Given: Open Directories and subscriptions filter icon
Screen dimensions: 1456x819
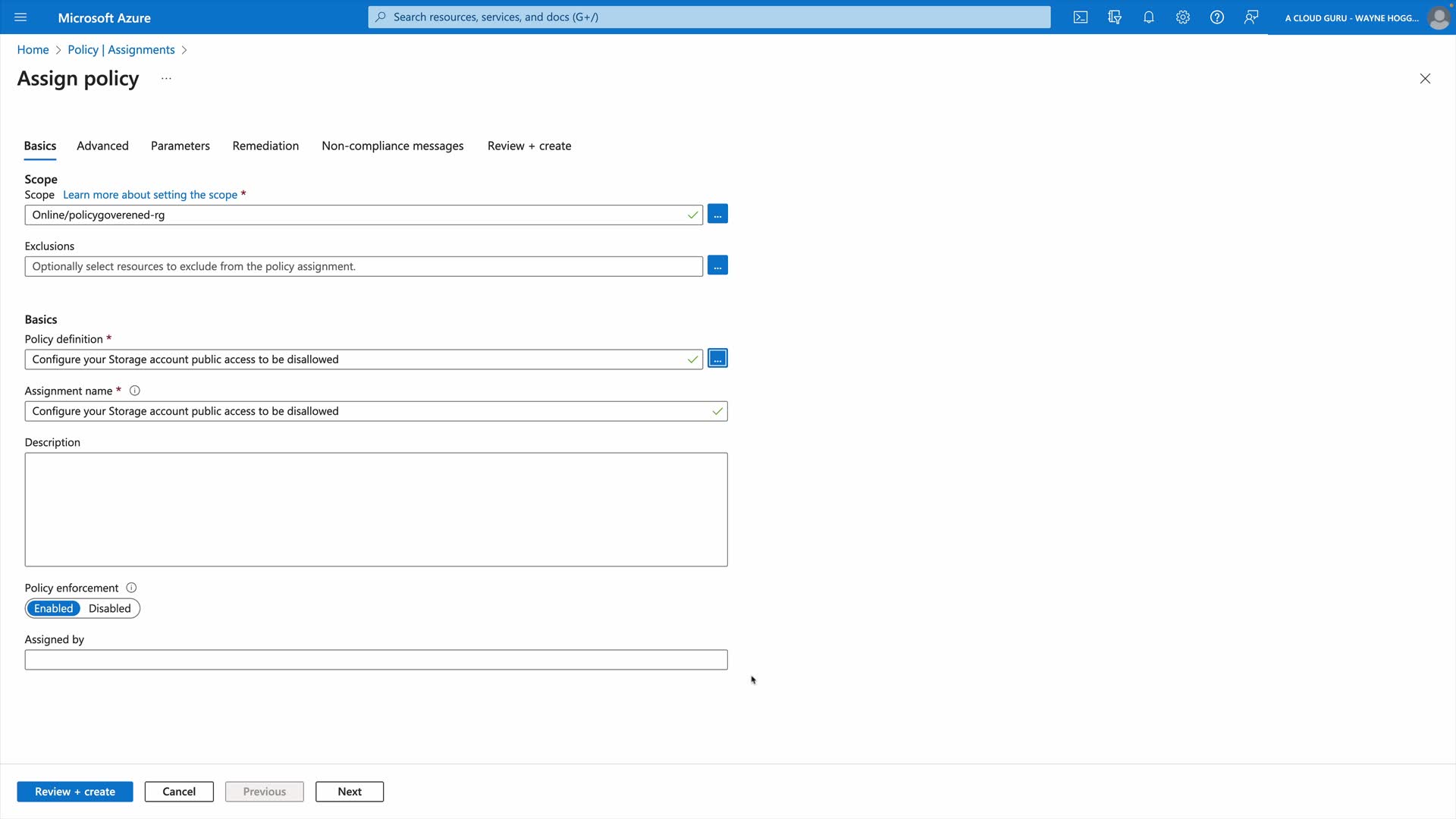Looking at the screenshot, I should [x=1115, y=17].
